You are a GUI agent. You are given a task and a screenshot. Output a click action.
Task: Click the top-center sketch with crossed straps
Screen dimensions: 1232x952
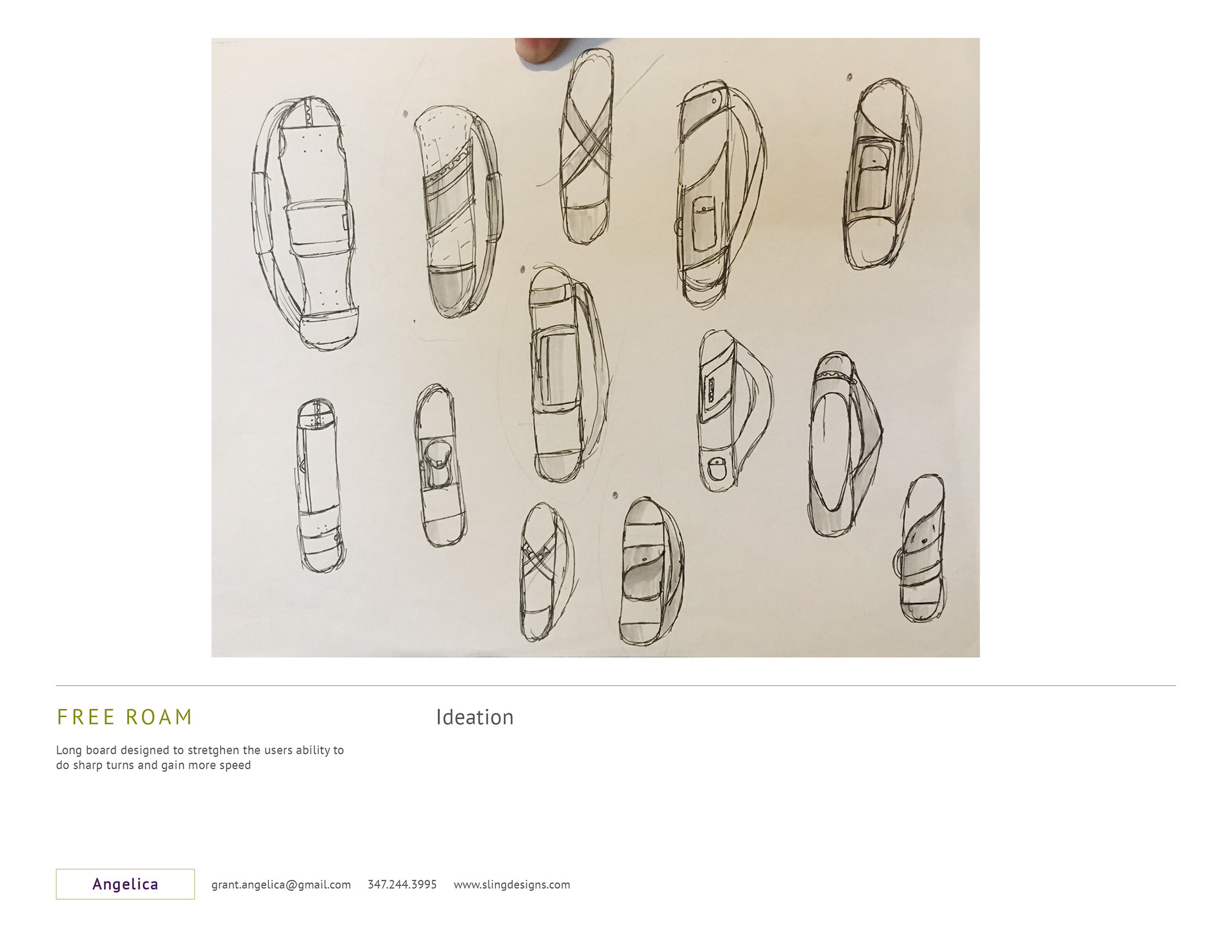click(x=586, y=146)
